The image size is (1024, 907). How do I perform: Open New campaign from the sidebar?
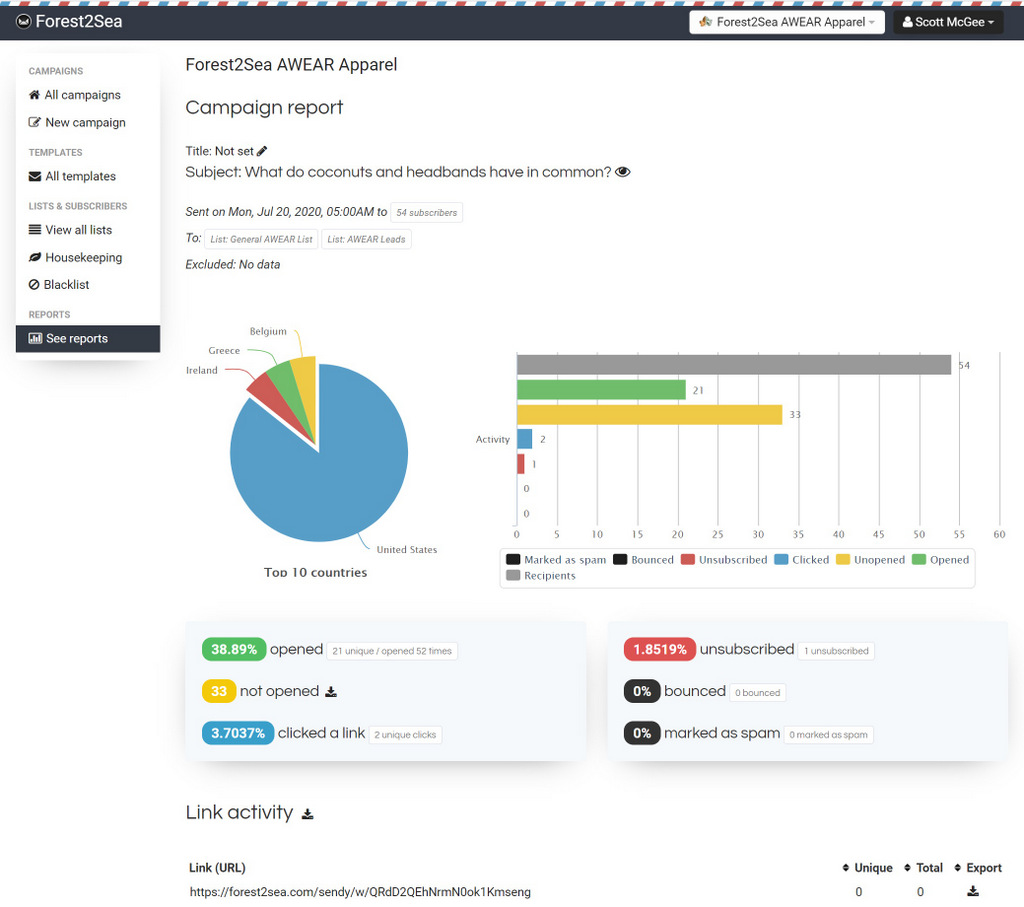coord(85,122)
